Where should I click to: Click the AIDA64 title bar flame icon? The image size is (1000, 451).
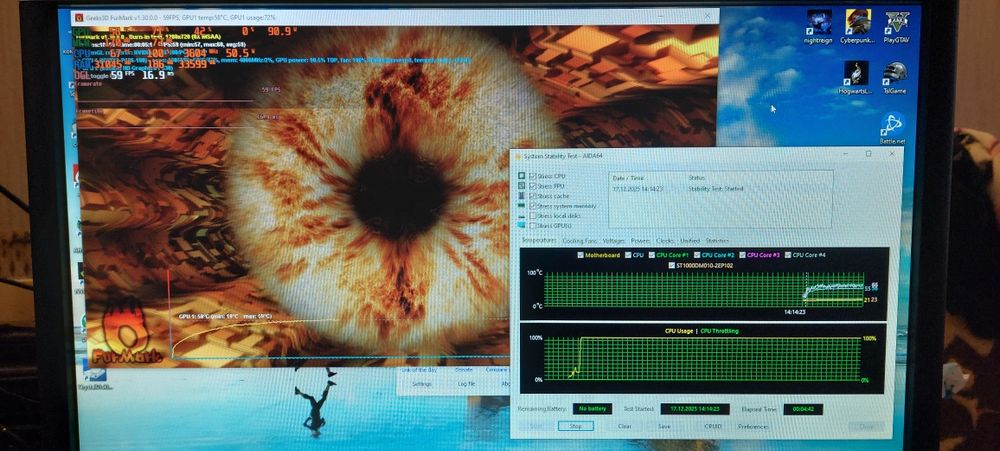coord(517,156)
